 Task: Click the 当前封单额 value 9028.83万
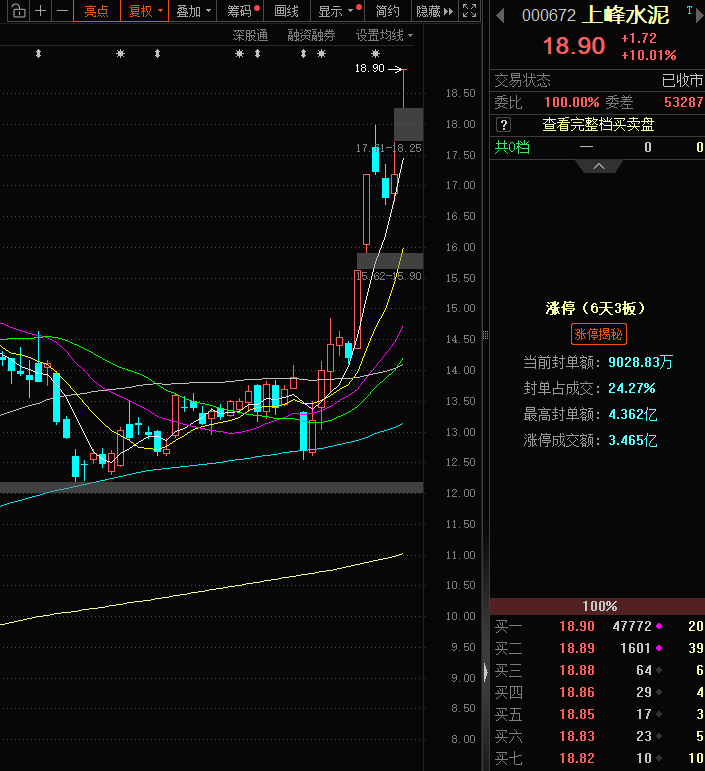point(640,362)
